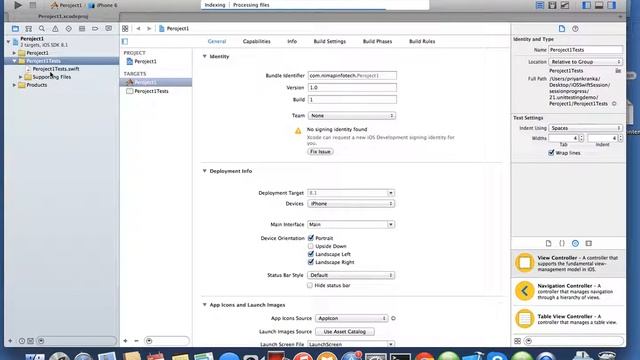
Task: Open the Media library
Action: [589, 243]
